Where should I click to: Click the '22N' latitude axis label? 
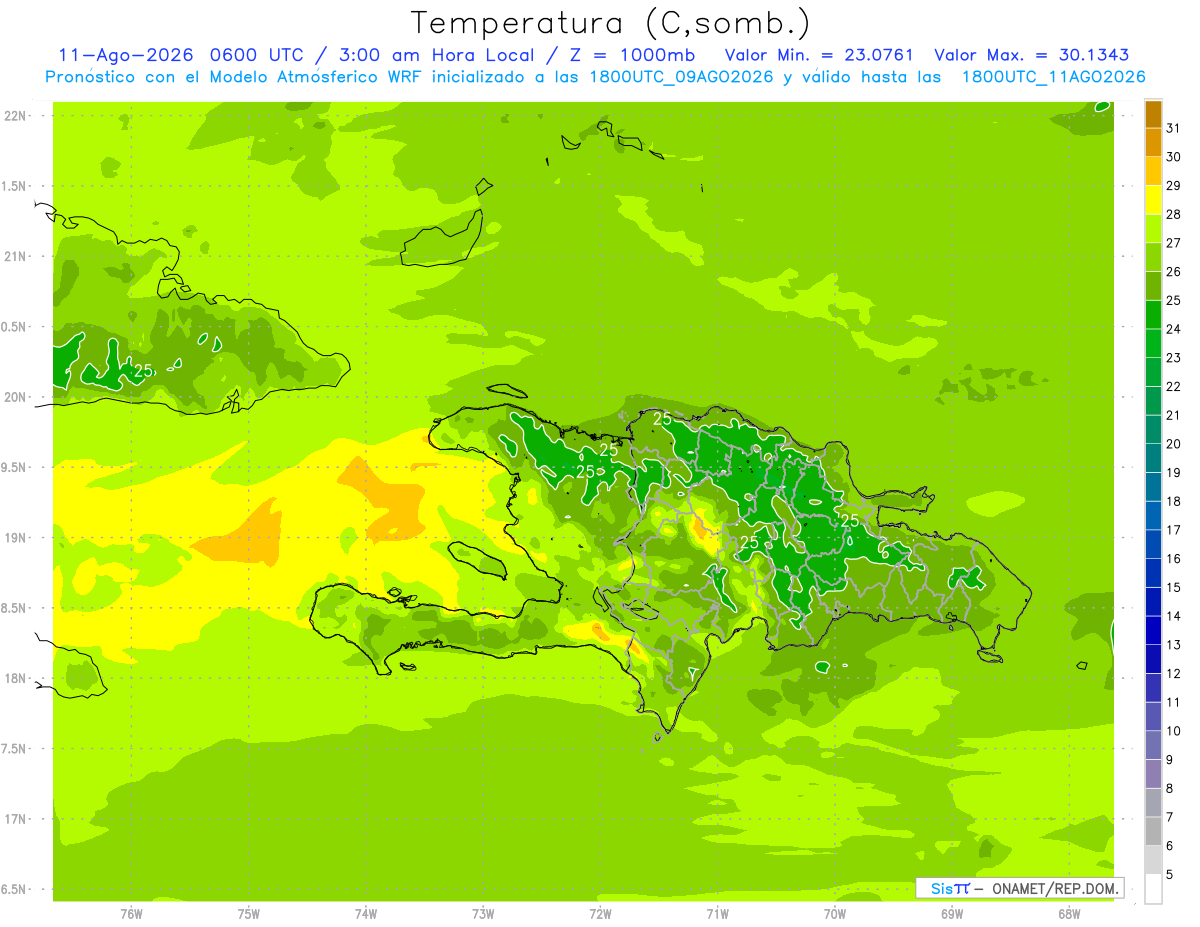(14, 116)
